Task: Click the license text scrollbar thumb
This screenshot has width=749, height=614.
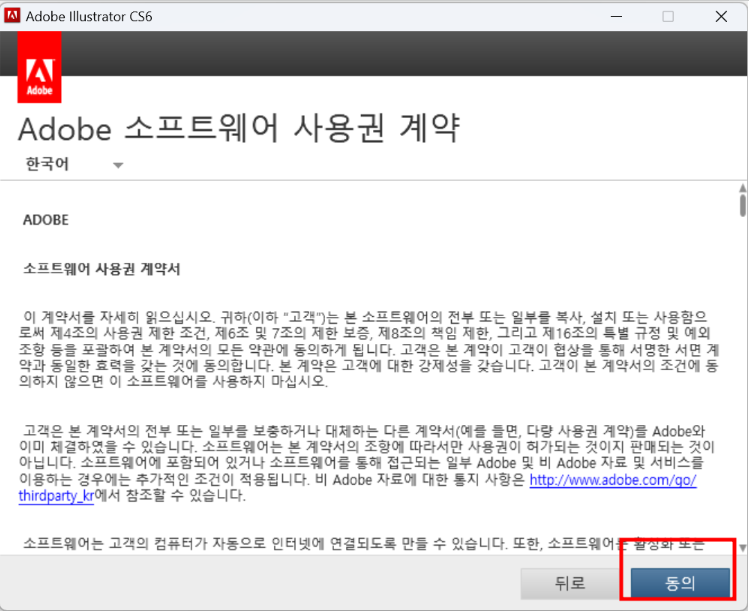Action: (742, 205)
